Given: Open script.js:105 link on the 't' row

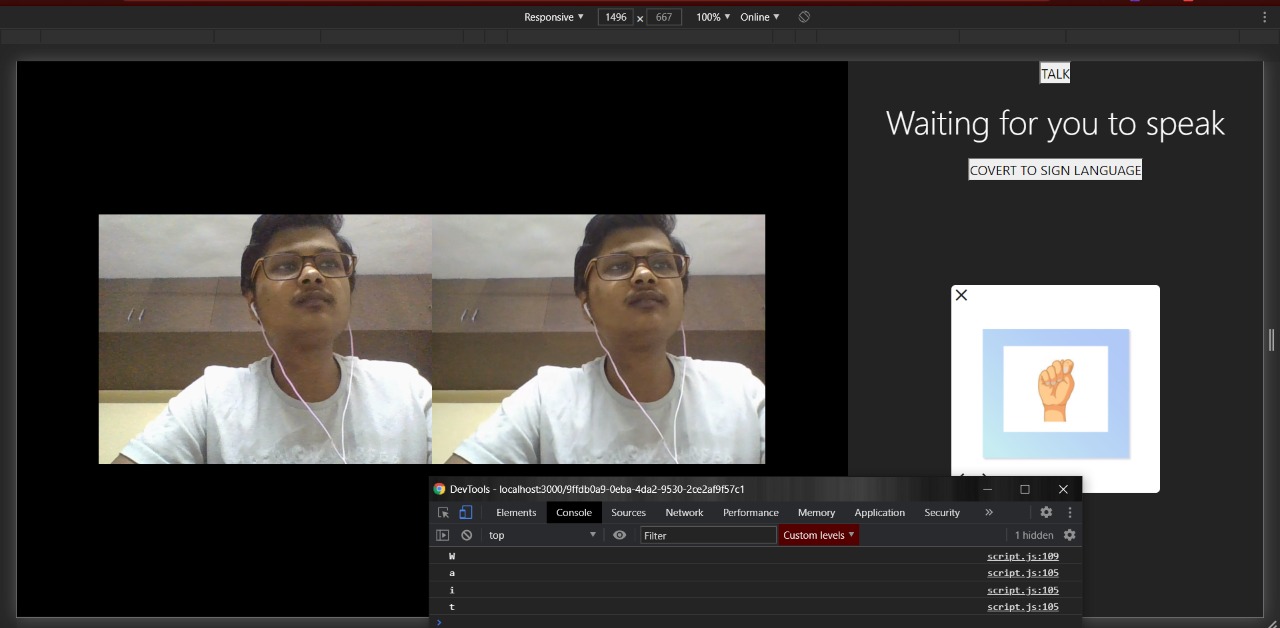Looking at the screenshot, I should click(x=1023, y=607).
